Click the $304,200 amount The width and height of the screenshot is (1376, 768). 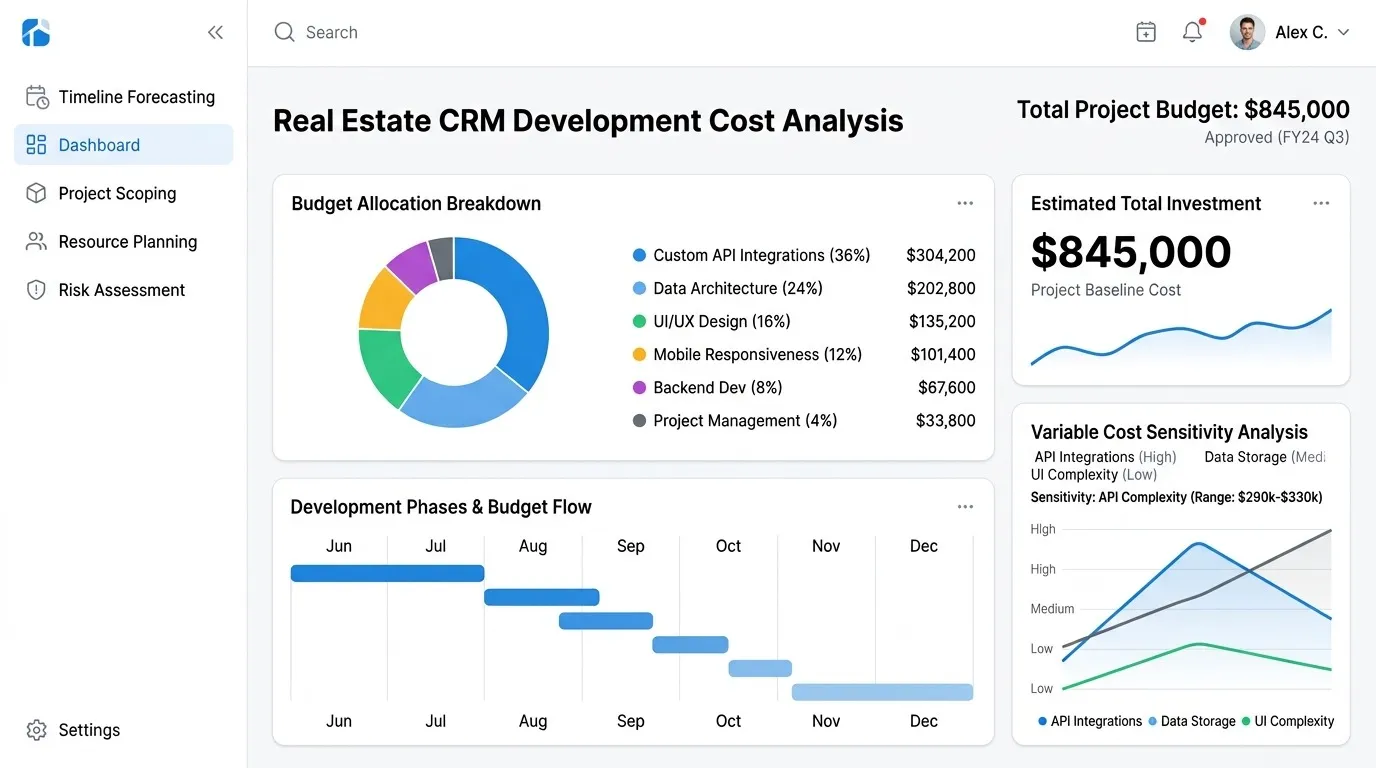coord(941,255)
